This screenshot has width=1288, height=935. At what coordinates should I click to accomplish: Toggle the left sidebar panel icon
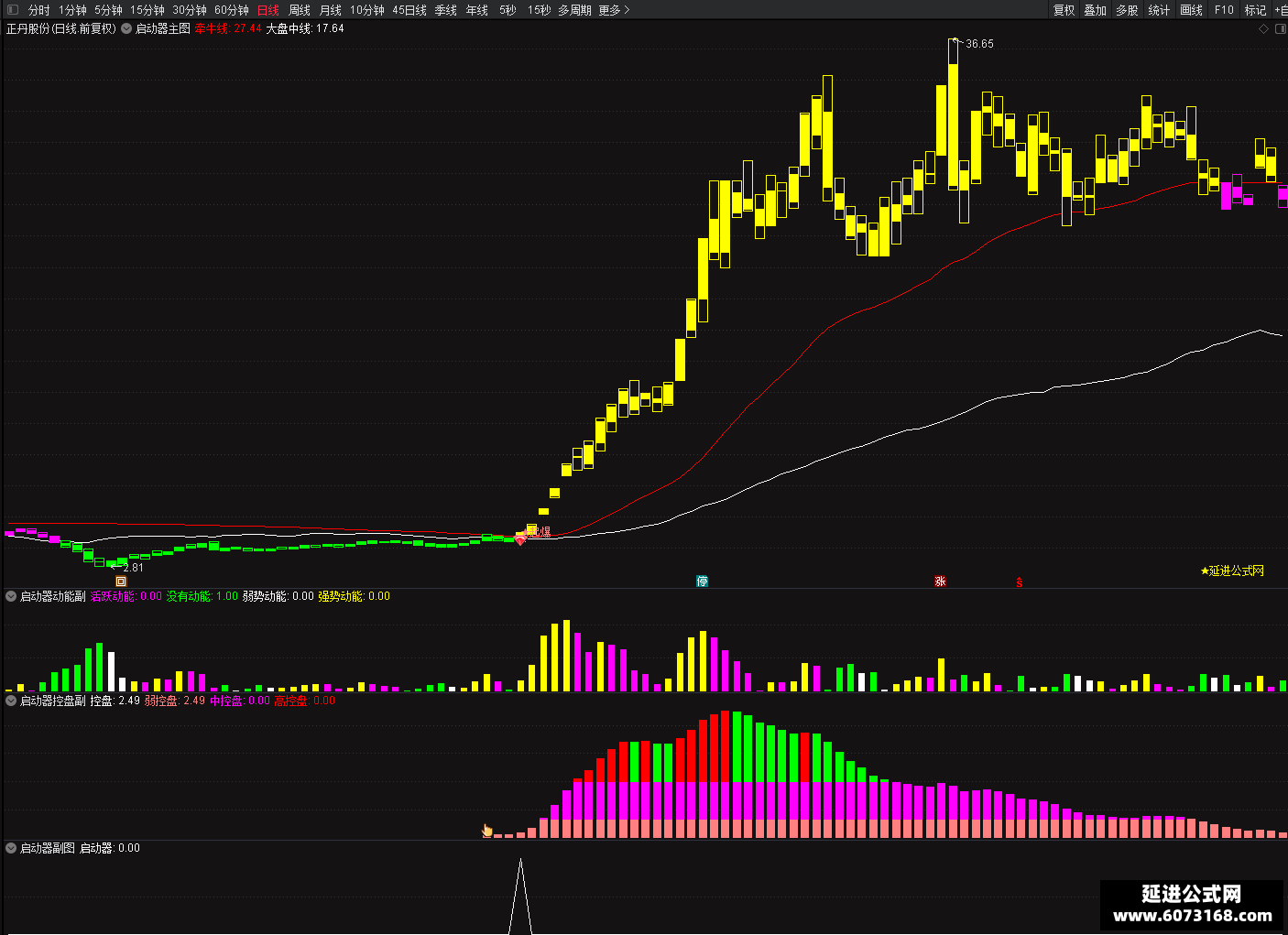(12, 10)
